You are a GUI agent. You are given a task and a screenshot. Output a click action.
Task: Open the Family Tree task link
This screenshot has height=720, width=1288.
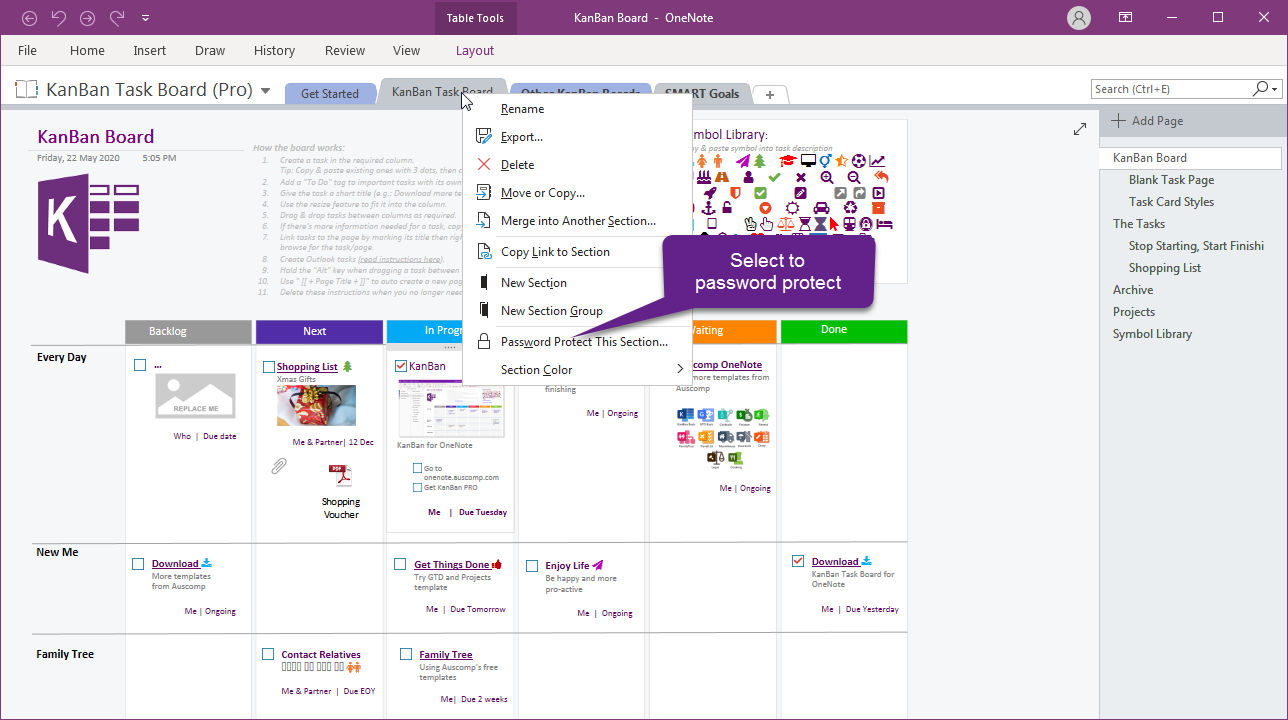tap(446, 655)
